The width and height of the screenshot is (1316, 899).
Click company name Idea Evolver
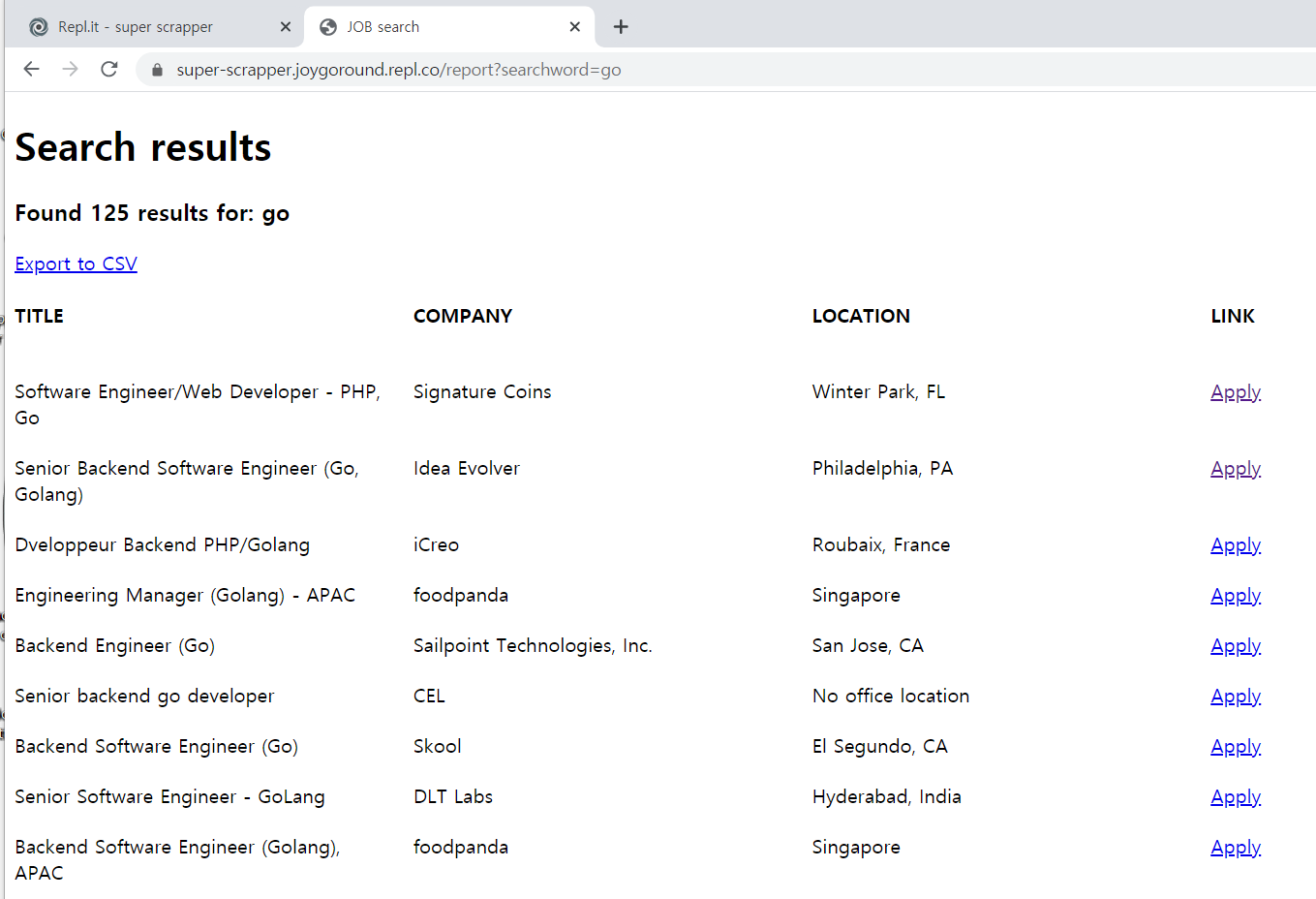tap(467, 468)
